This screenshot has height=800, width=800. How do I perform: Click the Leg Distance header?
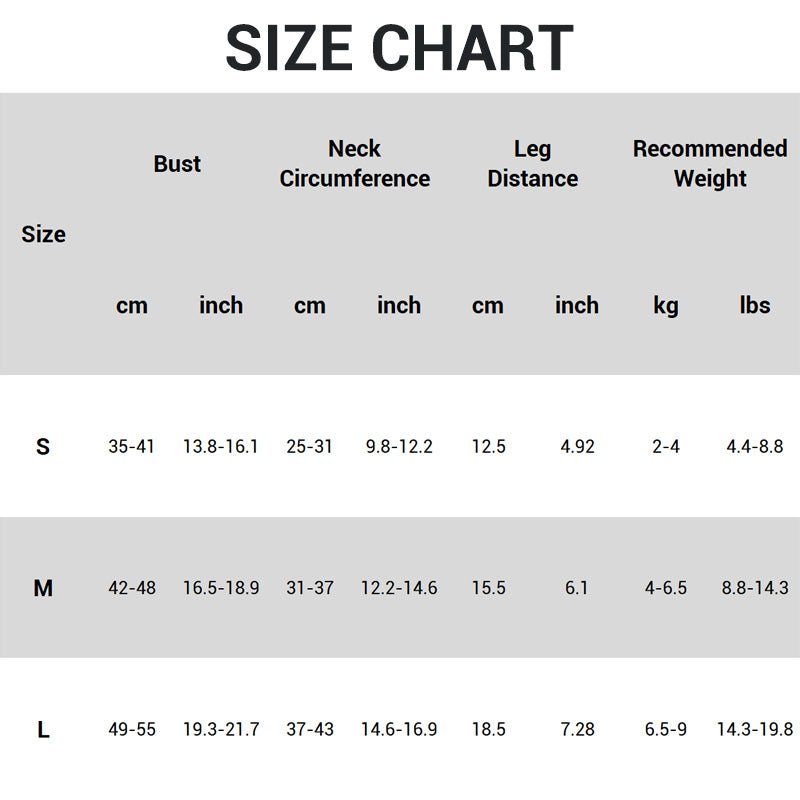532,164
